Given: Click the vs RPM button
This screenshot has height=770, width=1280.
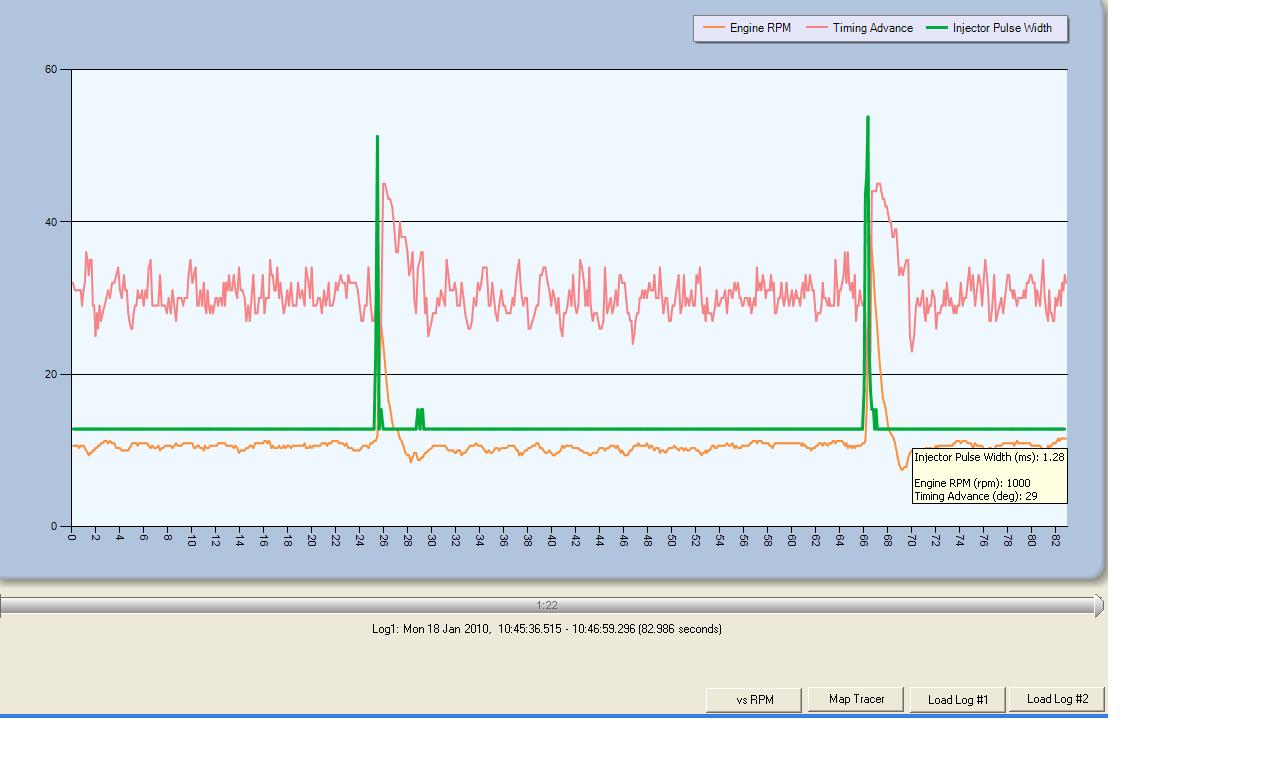Looking at the screenshot, I should pos(754,699).
